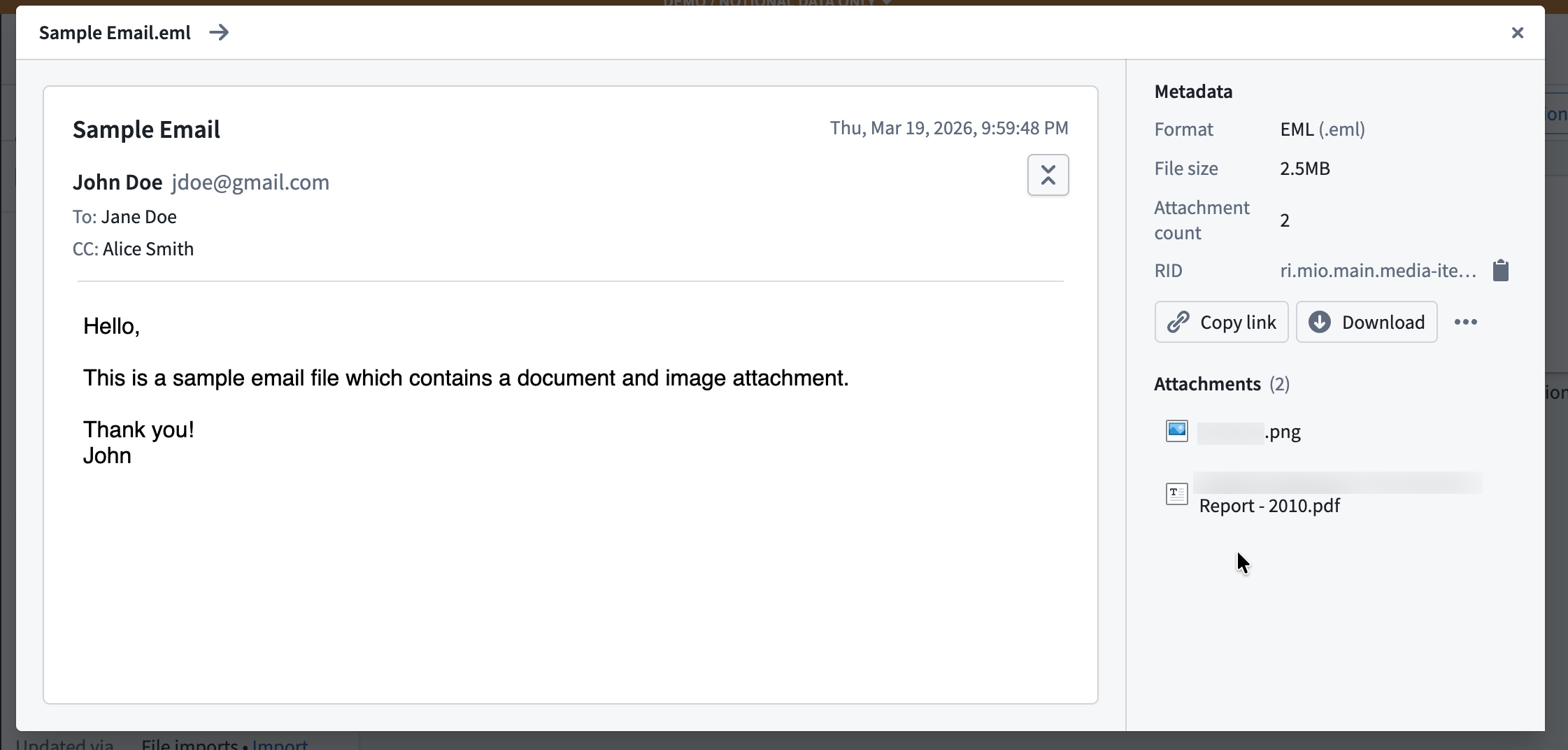Click the link icon inside the Copy link button

[x=1178, y=322]
